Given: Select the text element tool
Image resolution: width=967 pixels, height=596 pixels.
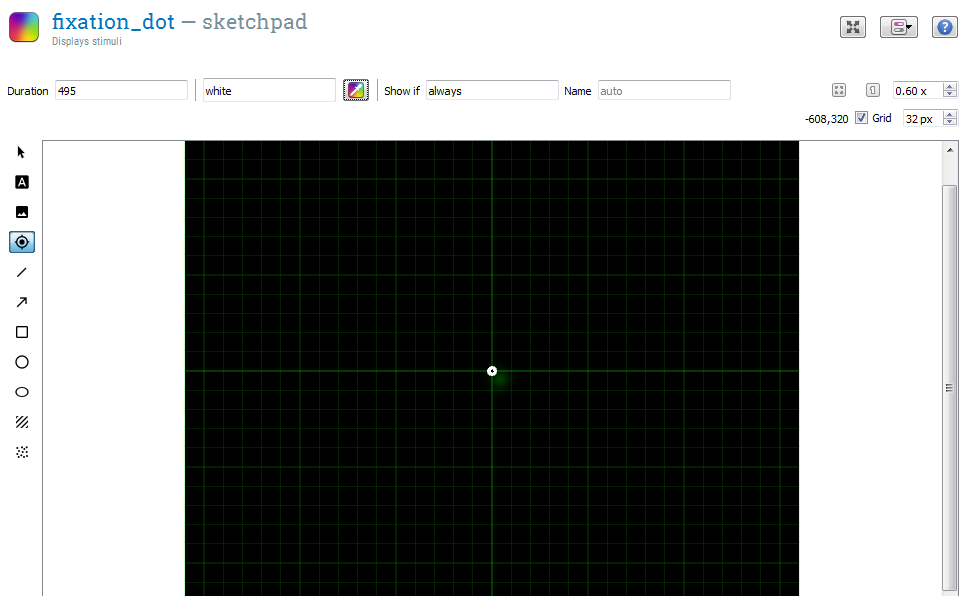Looking at the screenshot, I should tap(22, 182).
